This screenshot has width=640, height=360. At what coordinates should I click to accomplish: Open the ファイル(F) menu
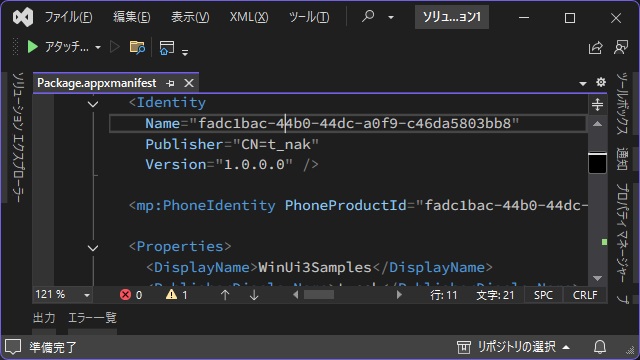[x=69, y=17]
